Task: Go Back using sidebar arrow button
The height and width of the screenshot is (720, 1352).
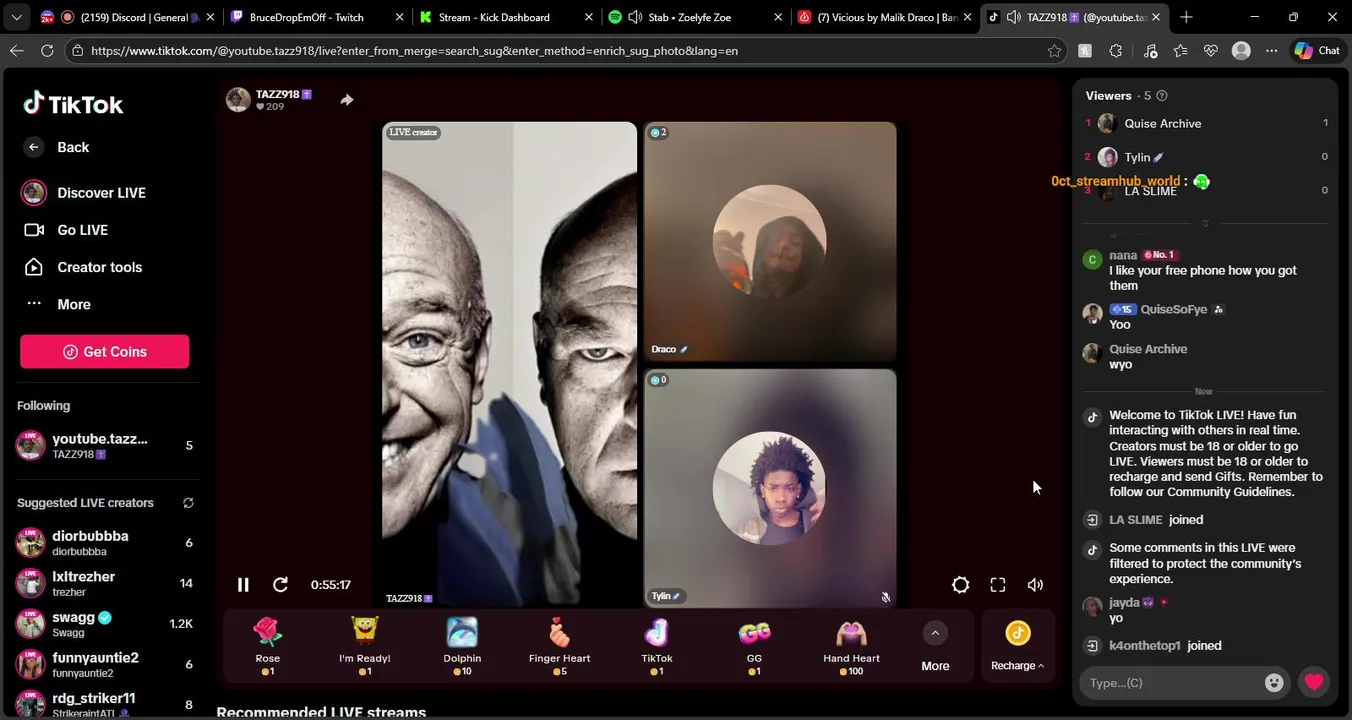Action: 34,147
